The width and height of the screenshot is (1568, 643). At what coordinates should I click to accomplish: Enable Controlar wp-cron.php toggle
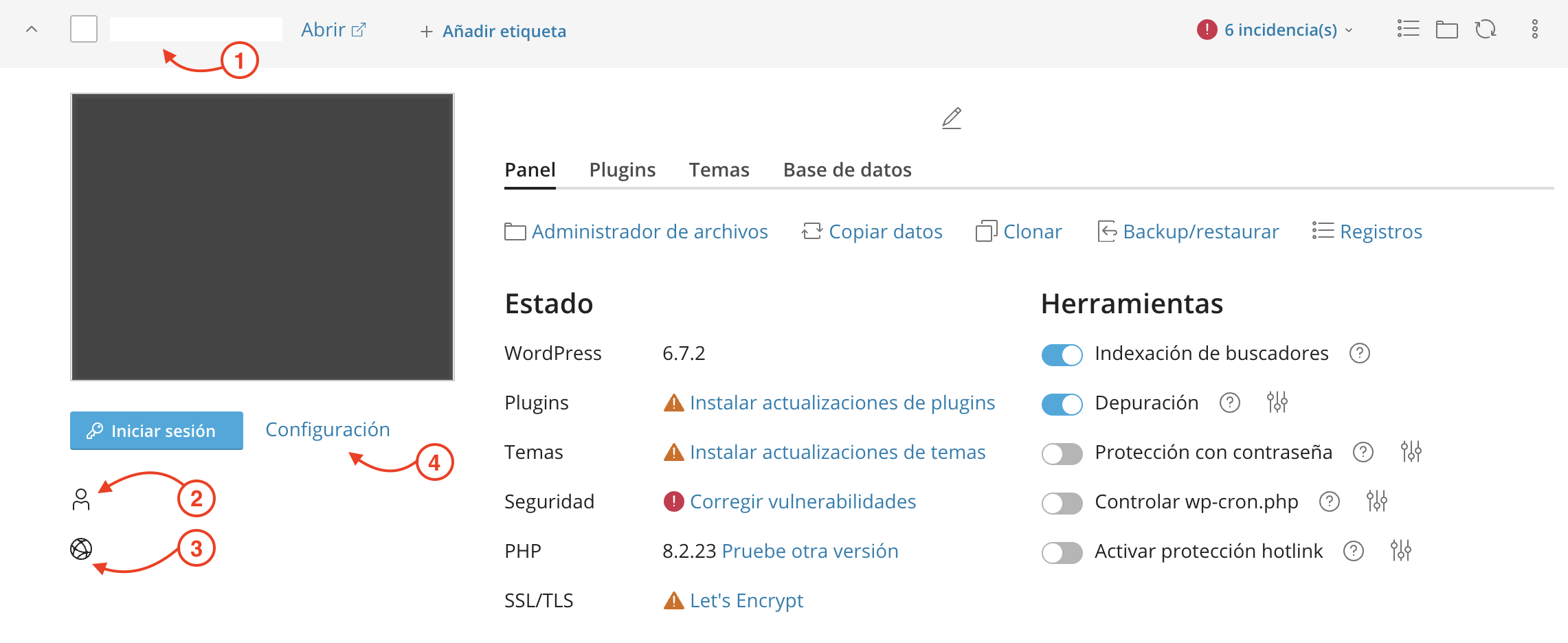[x=1062, y=503]
